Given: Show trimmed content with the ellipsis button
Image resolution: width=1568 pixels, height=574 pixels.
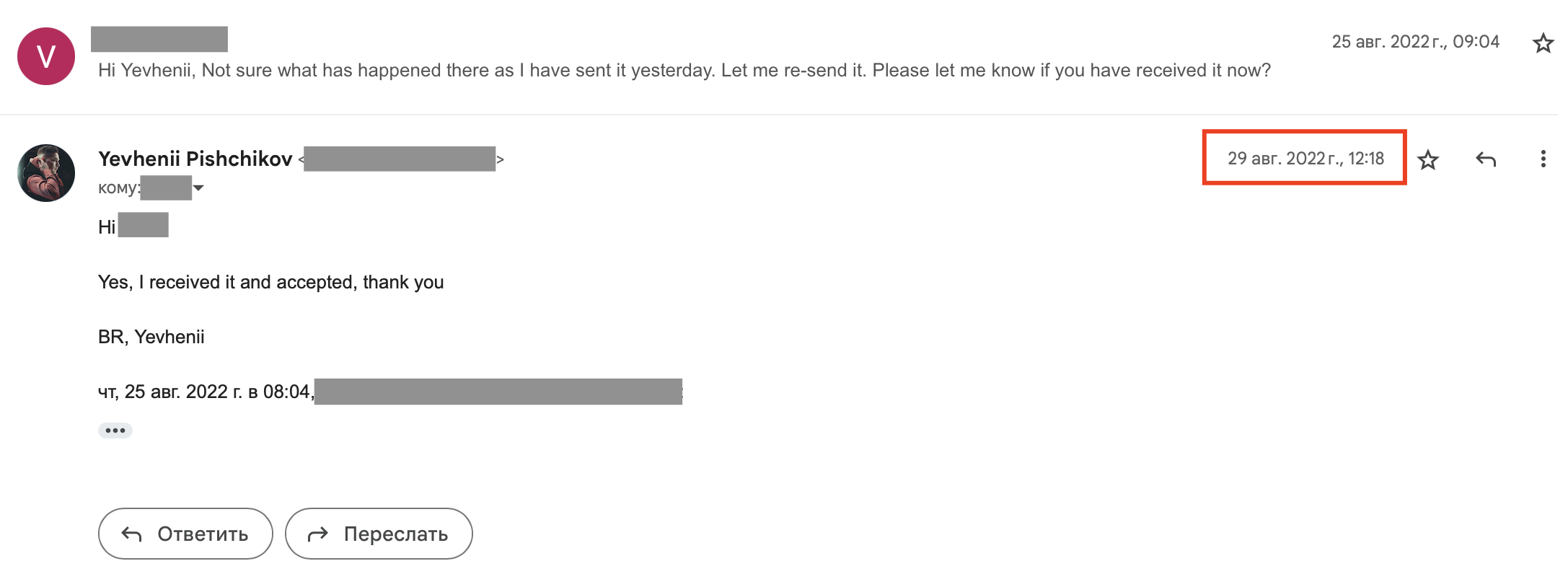Looking at the screenshot, I should (115, 430).
